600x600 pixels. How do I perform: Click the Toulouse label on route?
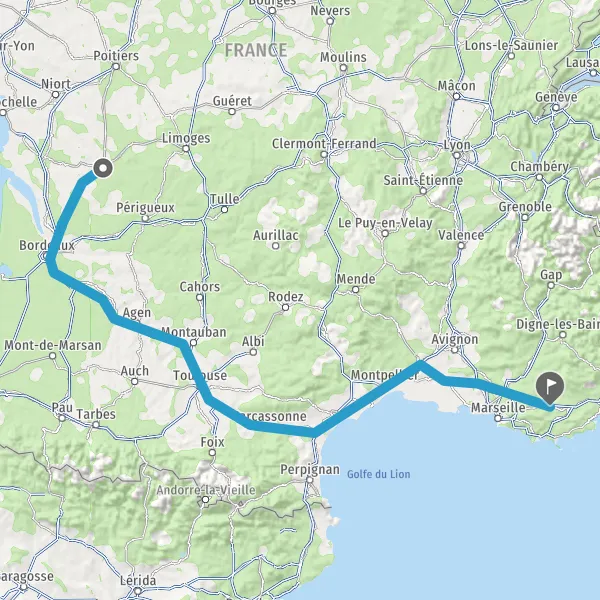coord(200,375)
